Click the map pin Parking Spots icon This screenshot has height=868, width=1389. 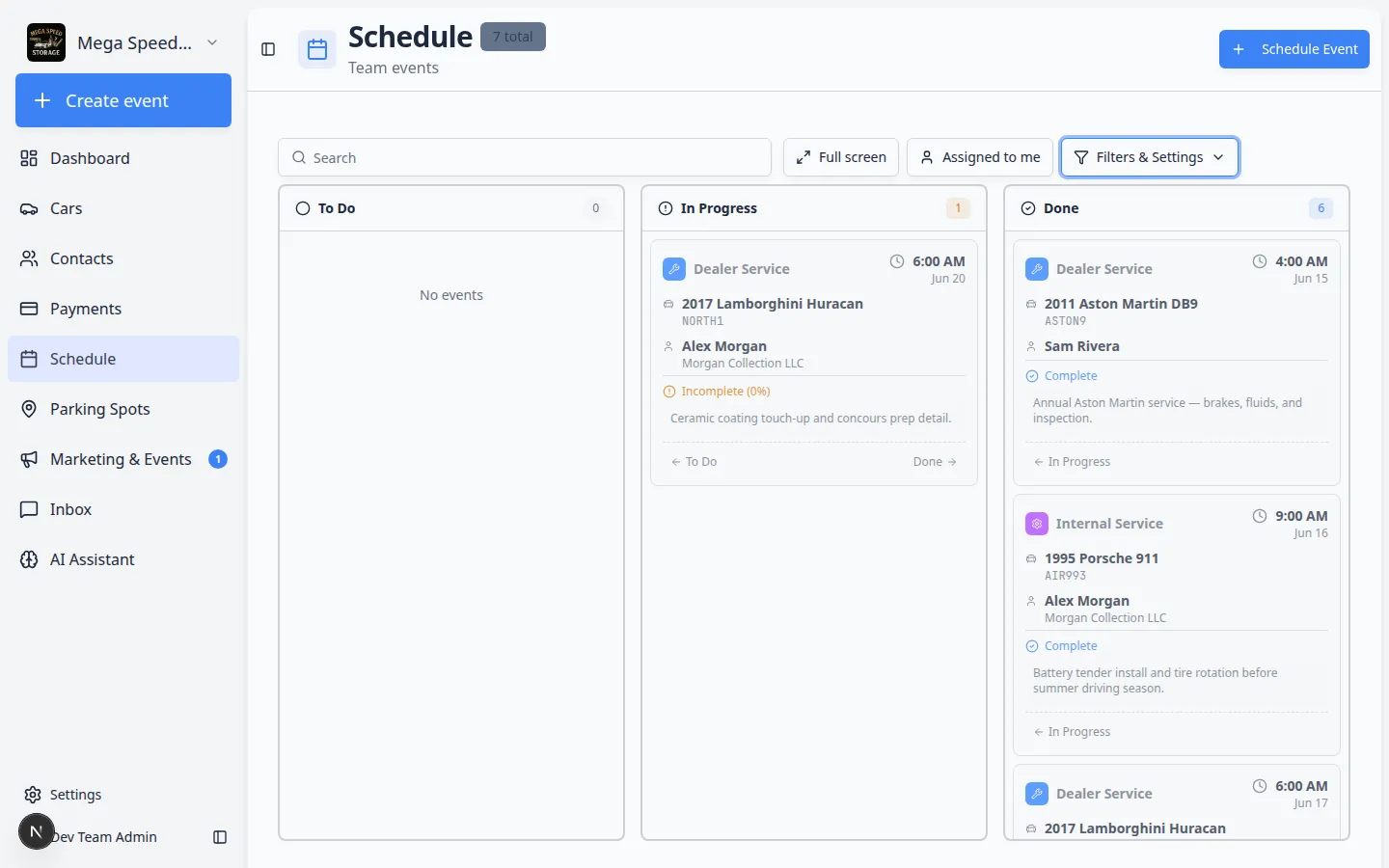pos(29,409)
